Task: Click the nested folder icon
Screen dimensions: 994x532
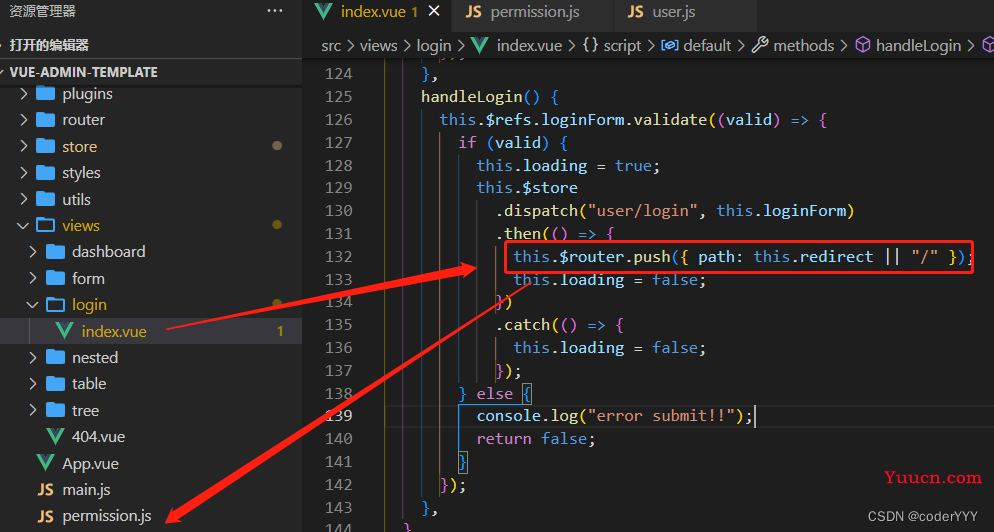Action: [55, 358]
